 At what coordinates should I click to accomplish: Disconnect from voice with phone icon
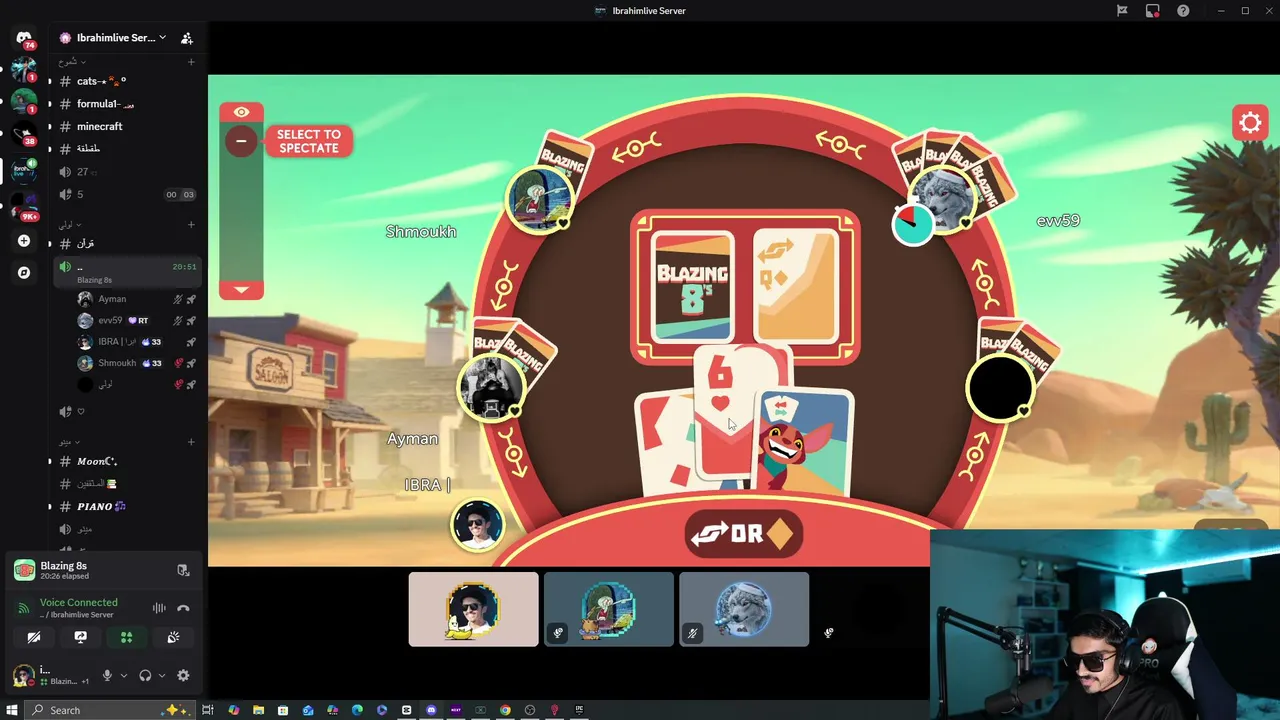[183, 608]
